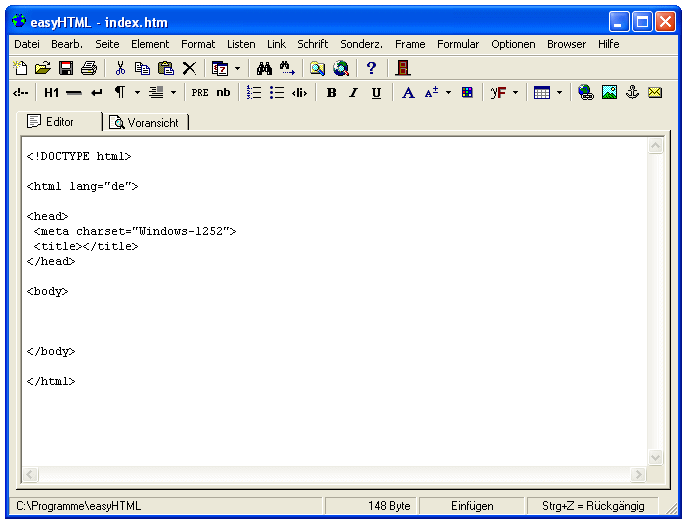Cut selection with the scissors icon
The width and height of the screenshot is (687, 524).
click(120, 68)
